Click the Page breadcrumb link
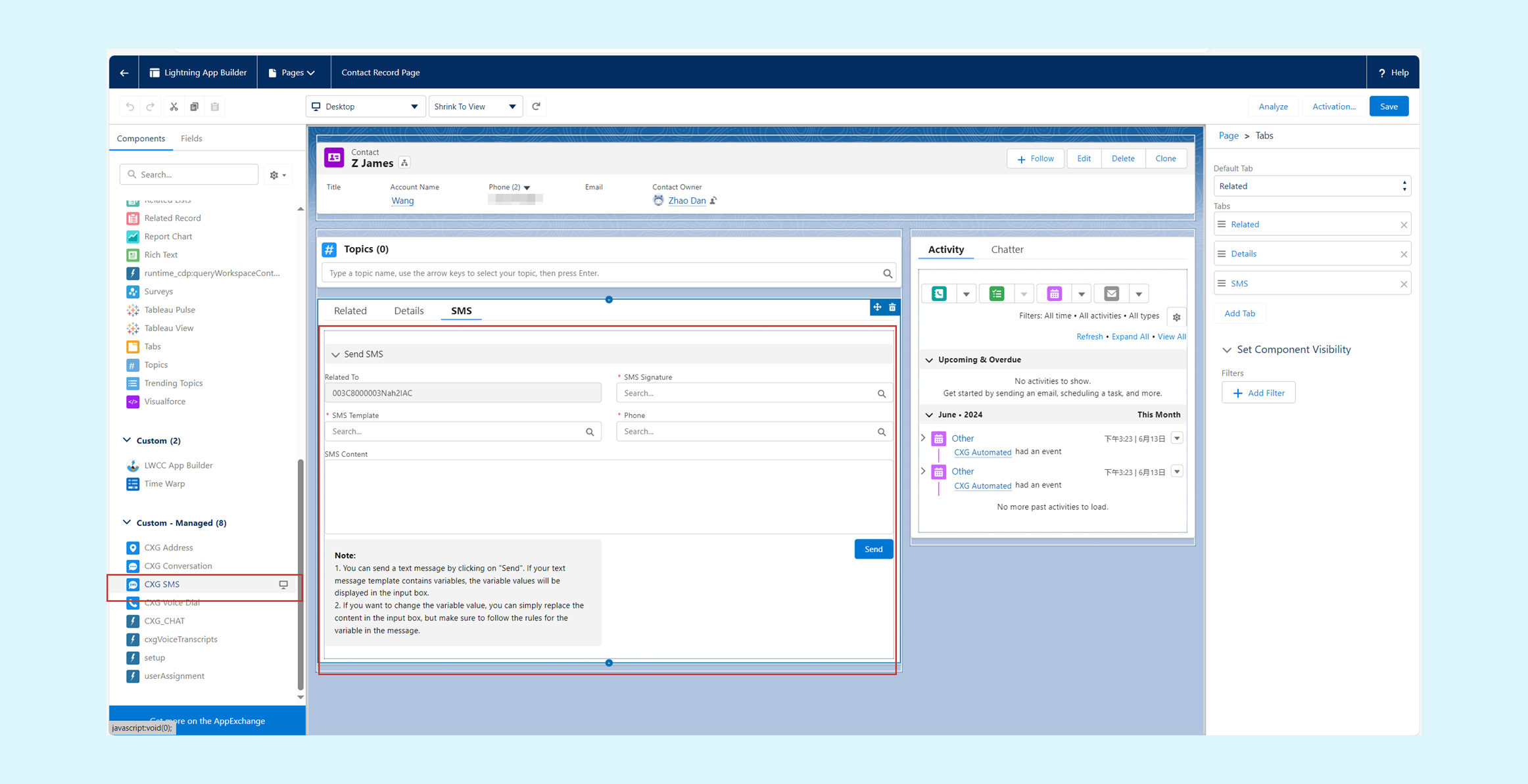Screen dimensions: 1528x784 pyautogui.click(x=1228, y=135)
